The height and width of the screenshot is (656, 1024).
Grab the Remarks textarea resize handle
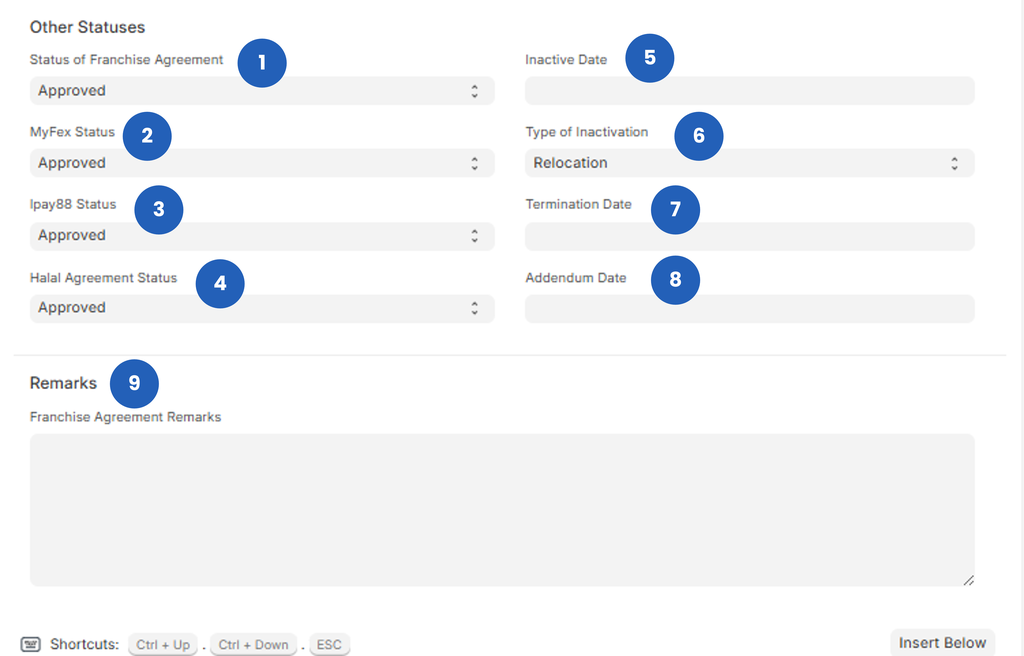(967, 580)
